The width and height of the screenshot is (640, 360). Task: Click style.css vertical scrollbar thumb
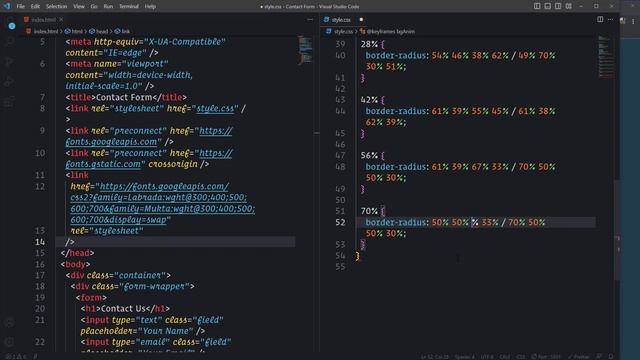tap(617, 229)
